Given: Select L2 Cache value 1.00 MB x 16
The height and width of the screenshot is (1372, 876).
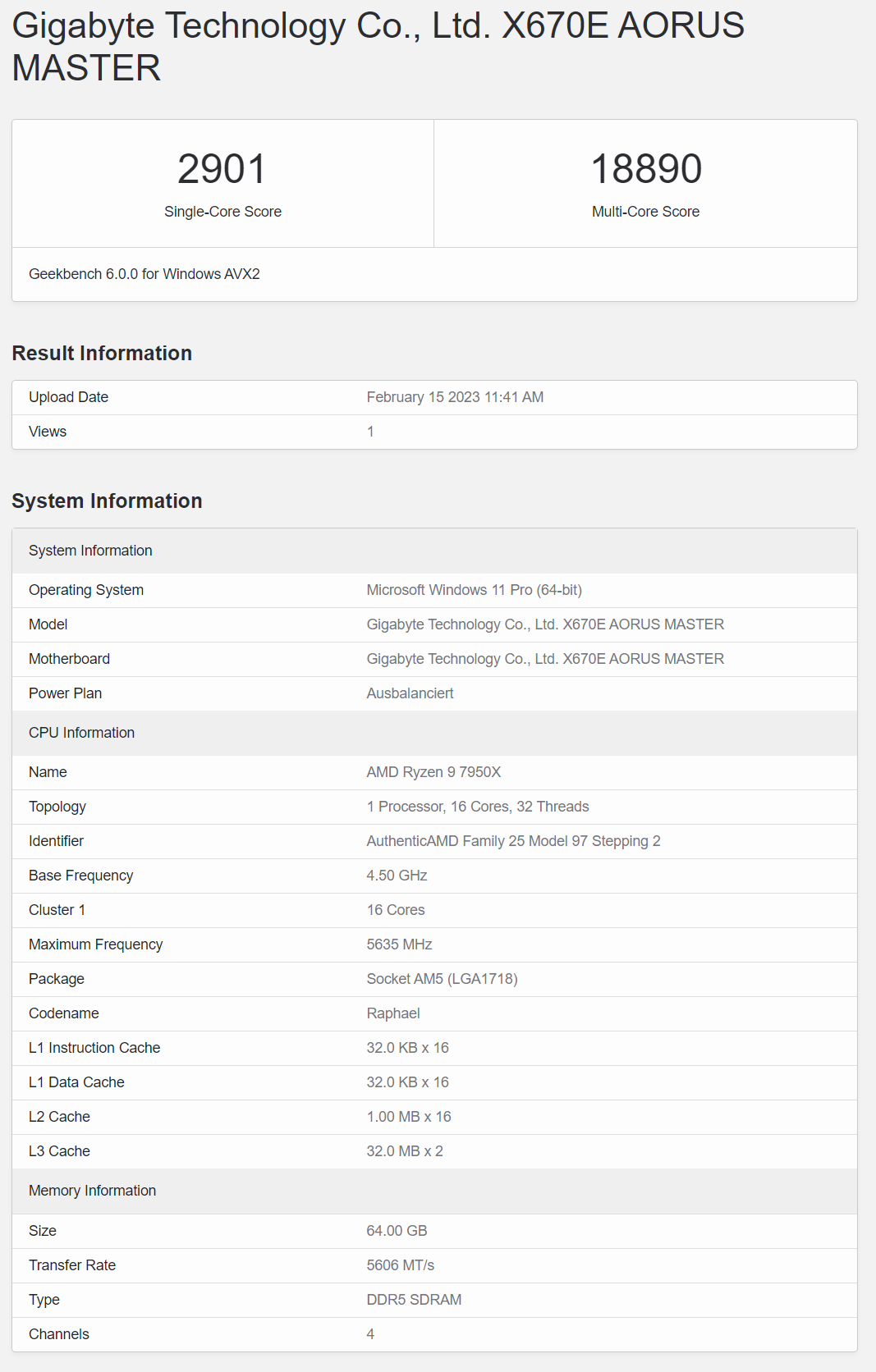Looking at the screenshot, I should (409, 1117).
